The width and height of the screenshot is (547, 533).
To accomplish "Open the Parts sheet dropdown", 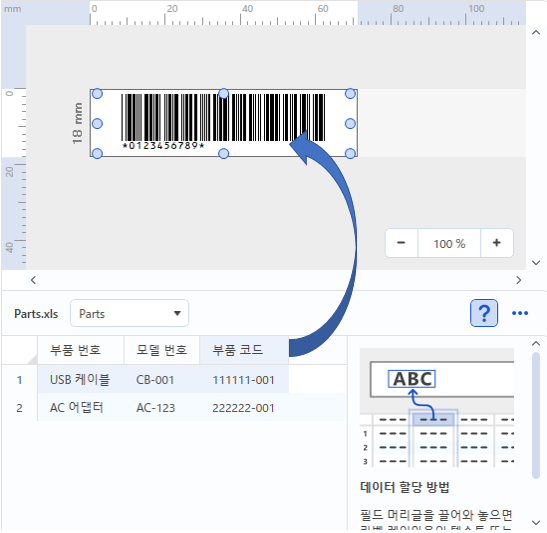I will (129, 313).
